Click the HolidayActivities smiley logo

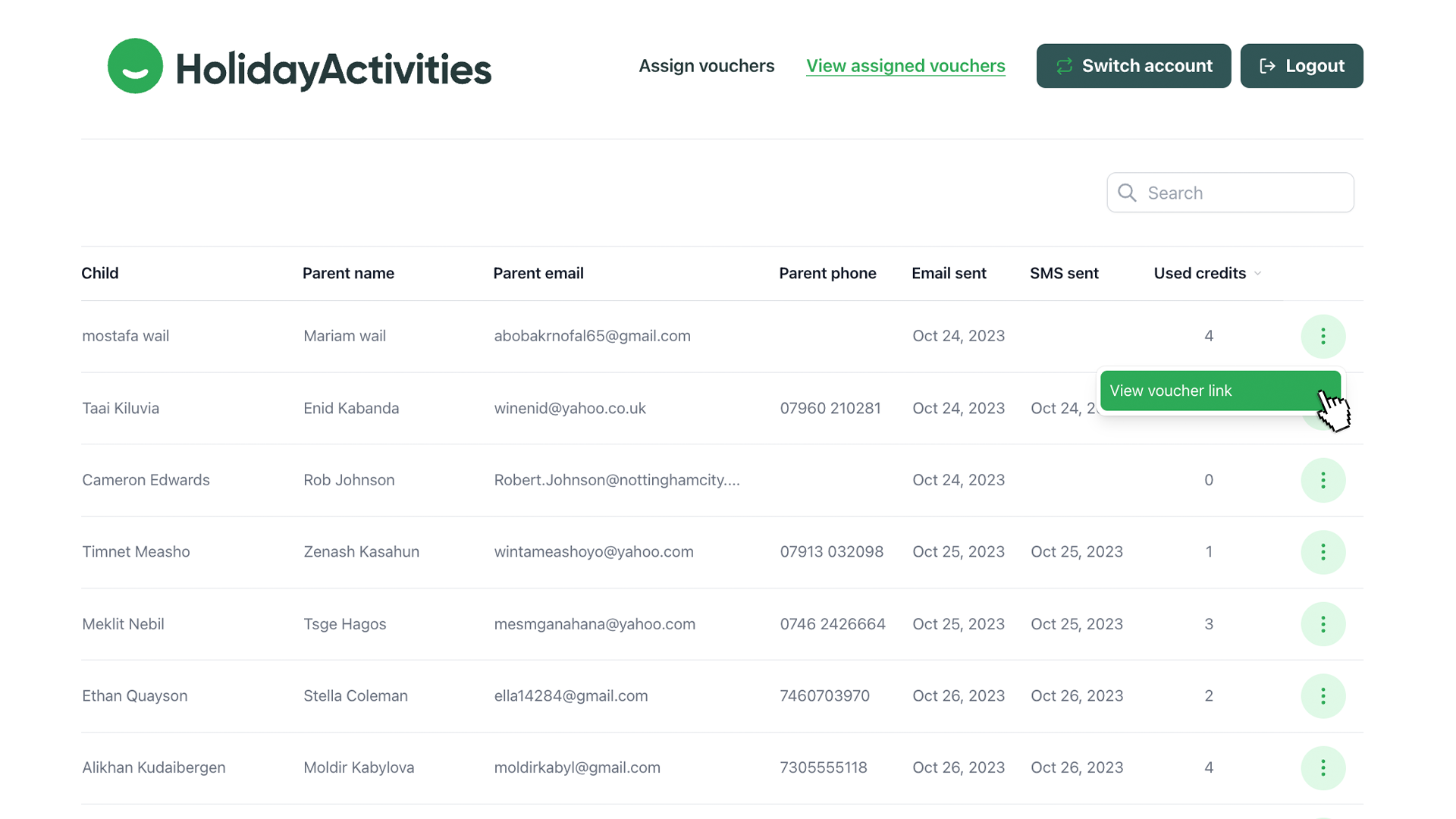[x=135, y=66]
